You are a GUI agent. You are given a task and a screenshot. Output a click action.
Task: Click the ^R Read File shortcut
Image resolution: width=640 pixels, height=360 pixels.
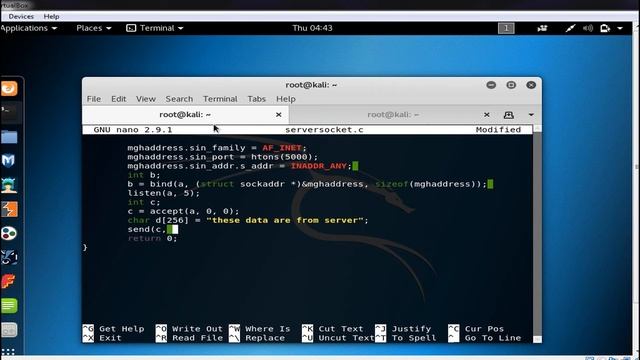(189, 338)
